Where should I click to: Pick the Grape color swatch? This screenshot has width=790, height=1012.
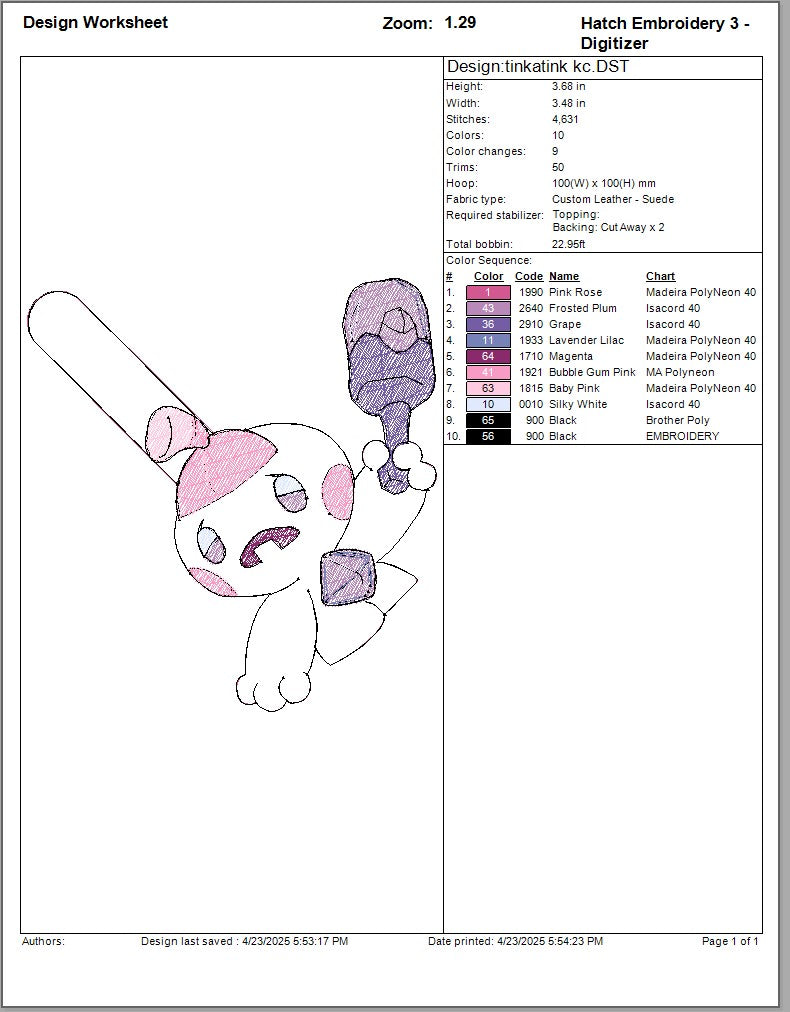[488, 324]
